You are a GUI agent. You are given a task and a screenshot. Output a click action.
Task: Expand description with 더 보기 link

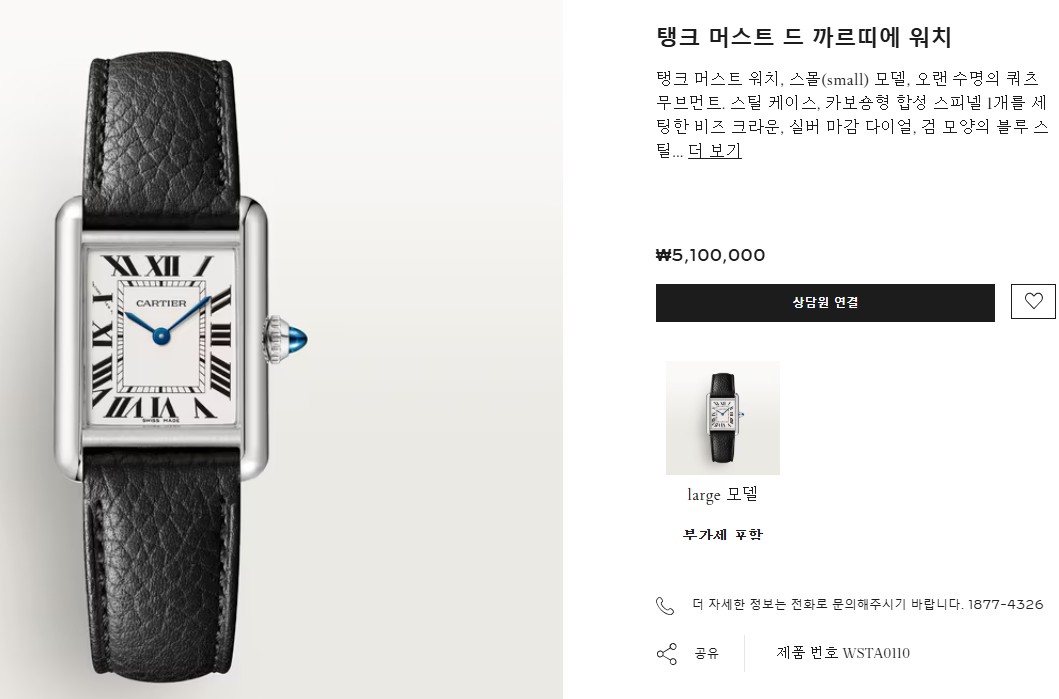pos(715,151)
